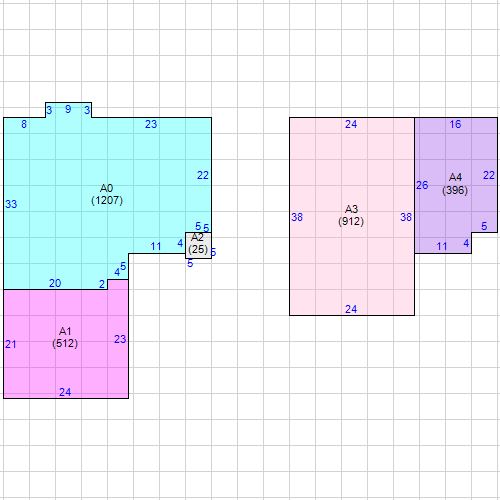Click the "38" on A3's right edge
Viewport: 500px width, 500px height.
click(406, 217)
